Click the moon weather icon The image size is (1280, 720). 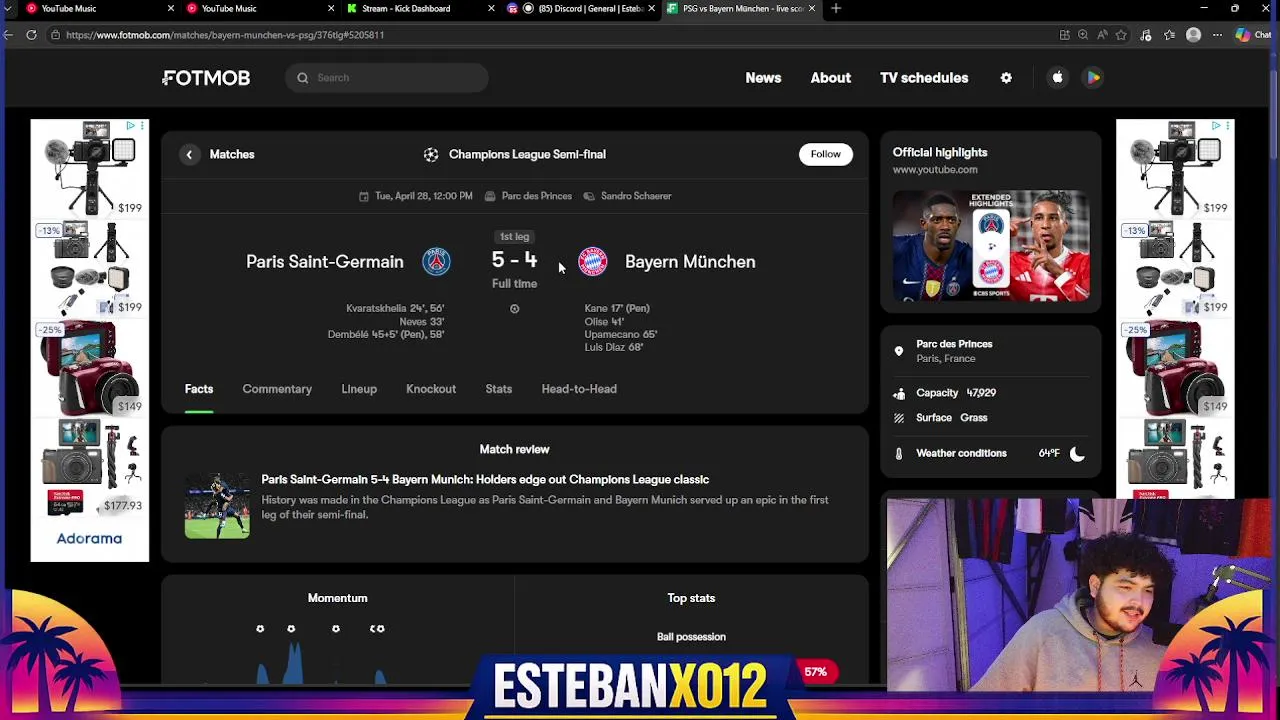1077,453
